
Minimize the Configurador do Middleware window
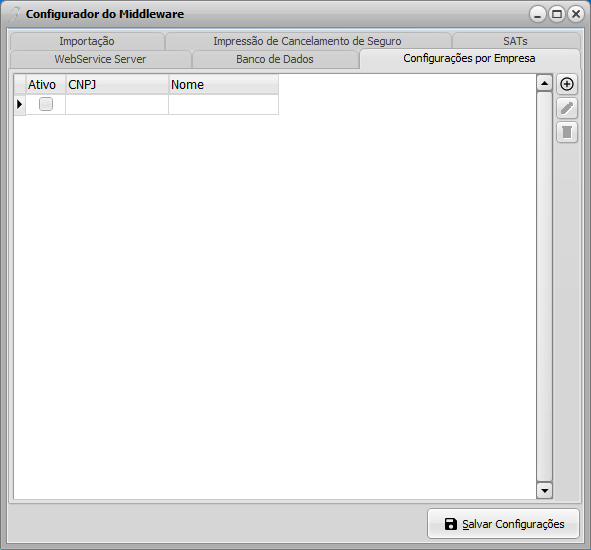(537, 14)
